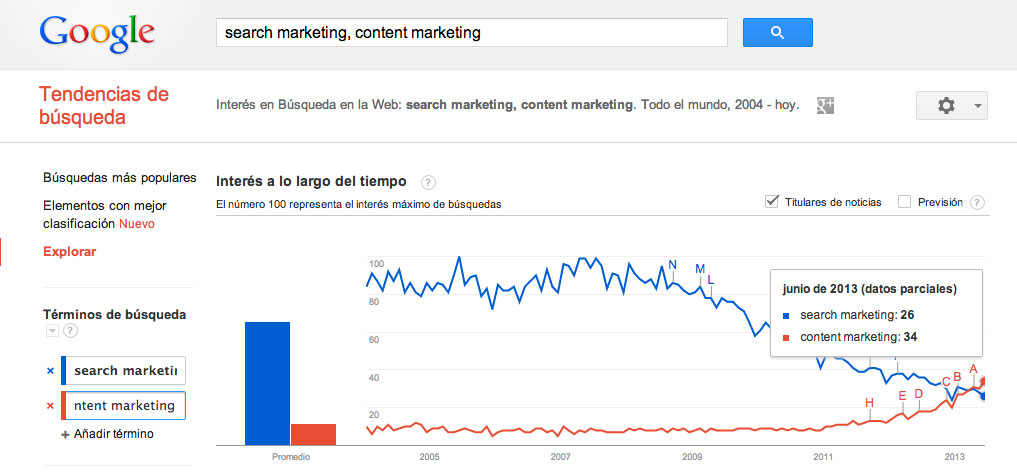Click the blue search magnifier button
Image resolution: width=1017 pixels, height=473 pixels.
click(x=777, y=33)
